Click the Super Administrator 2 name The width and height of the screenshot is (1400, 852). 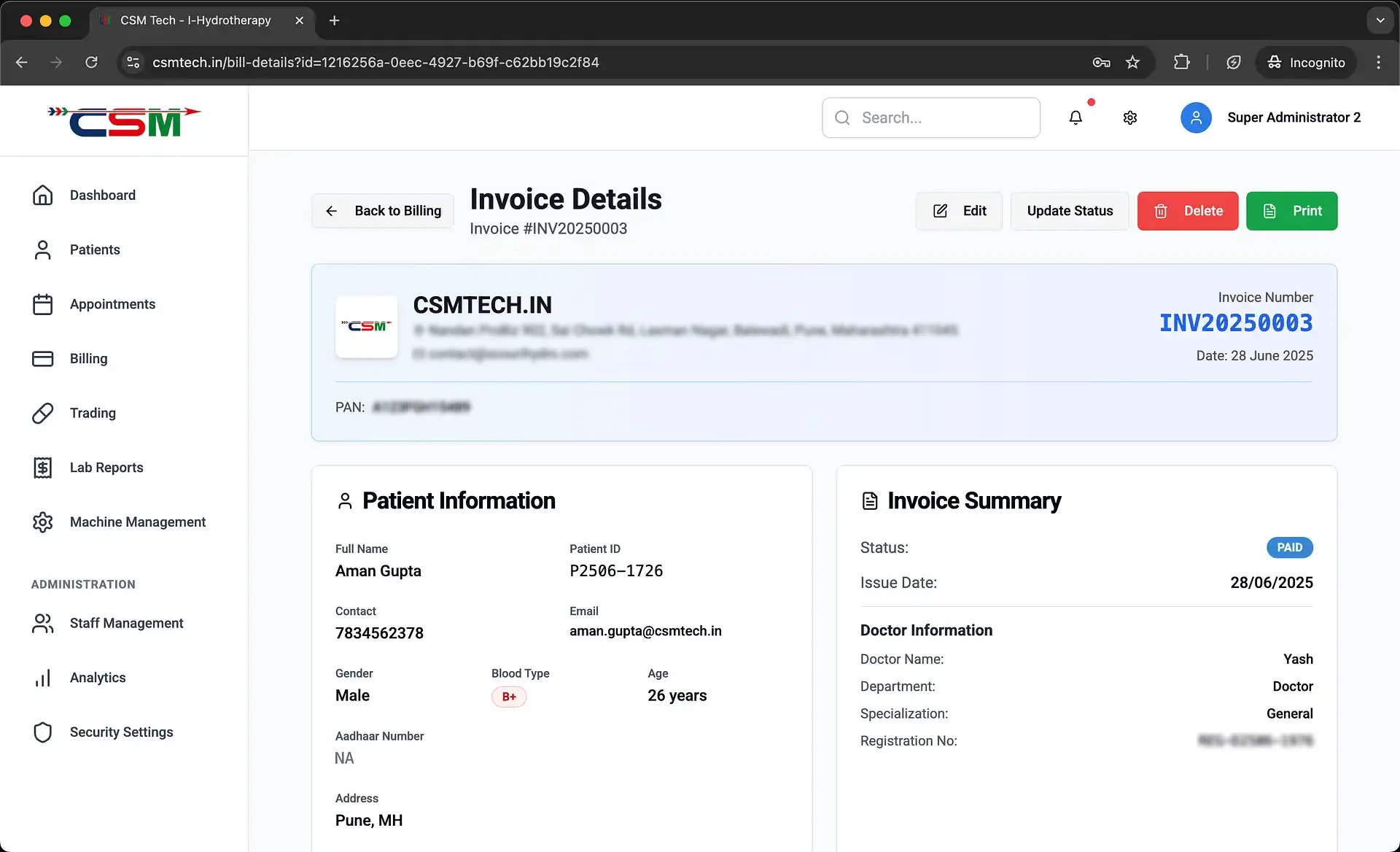click(x=1294, y=117)
